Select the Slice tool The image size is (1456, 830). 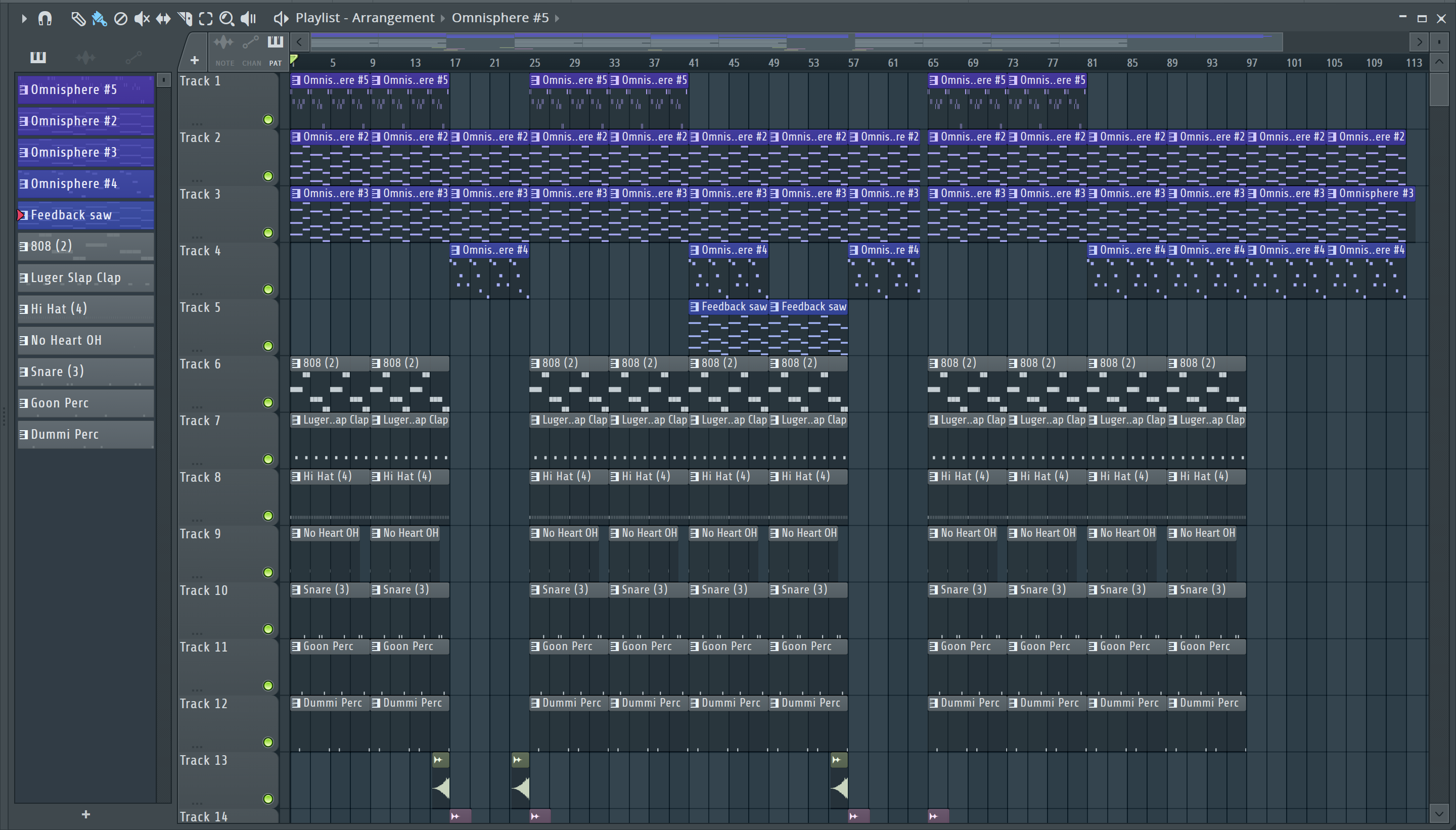(x=185, y=19)
